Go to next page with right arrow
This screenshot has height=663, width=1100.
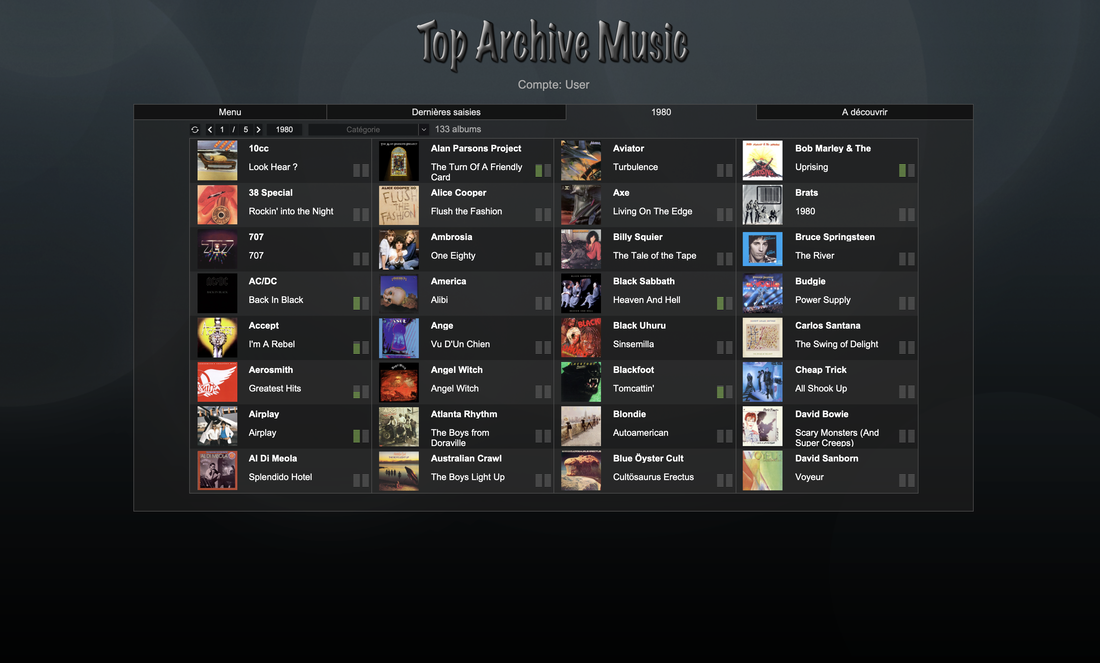(258, 130)
